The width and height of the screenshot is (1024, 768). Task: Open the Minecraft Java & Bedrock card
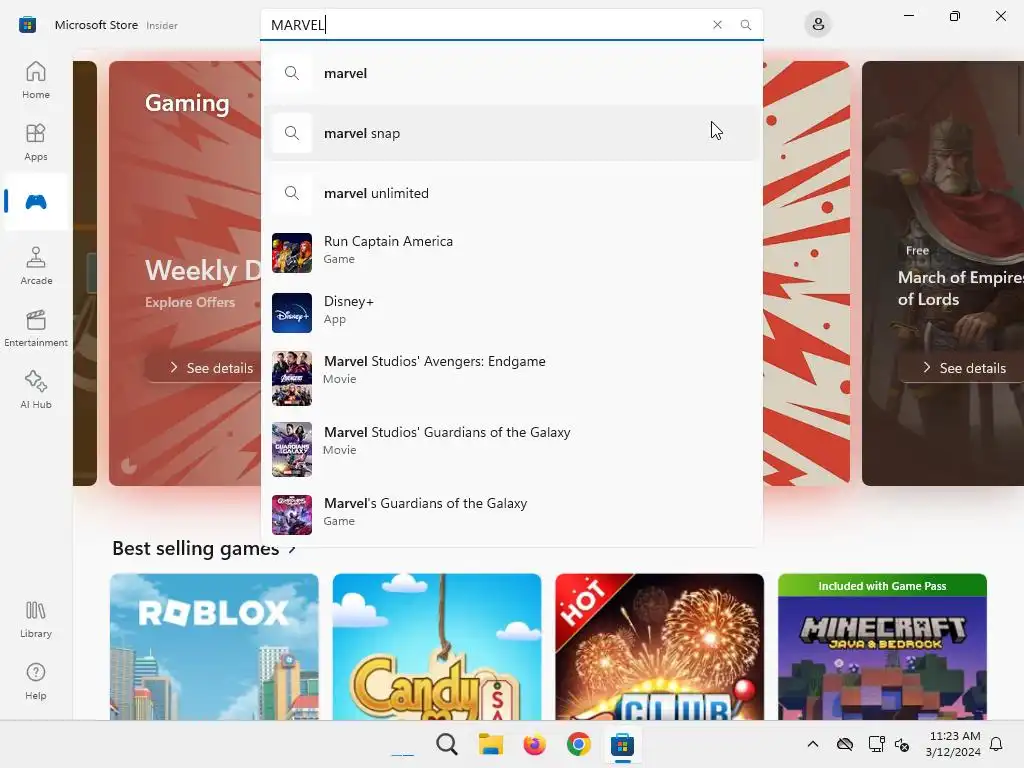click(x=882, y=647)
